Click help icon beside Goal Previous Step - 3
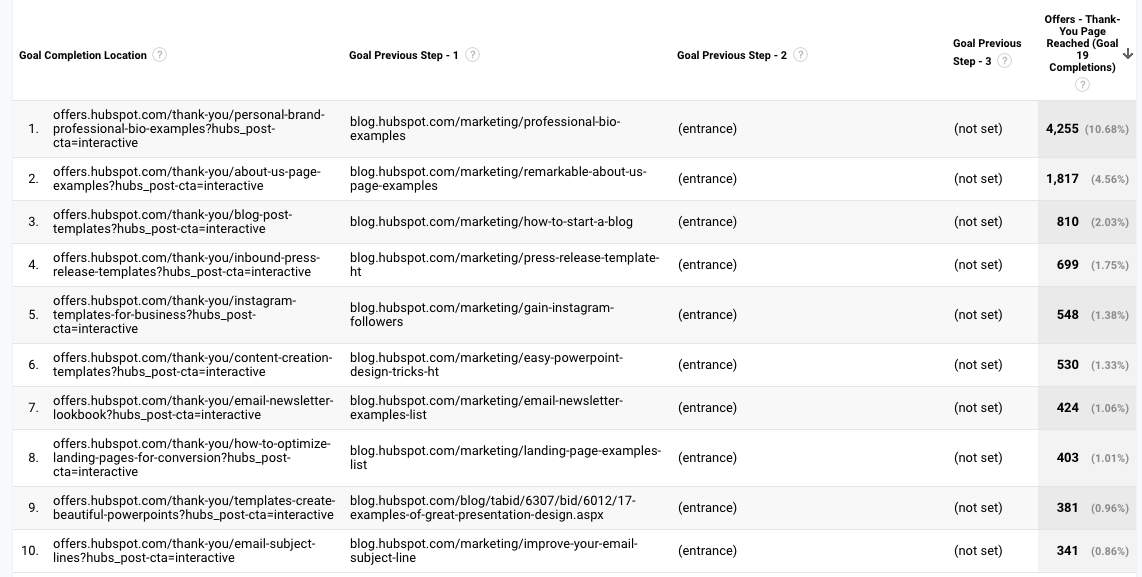 tap(1004, 61)
